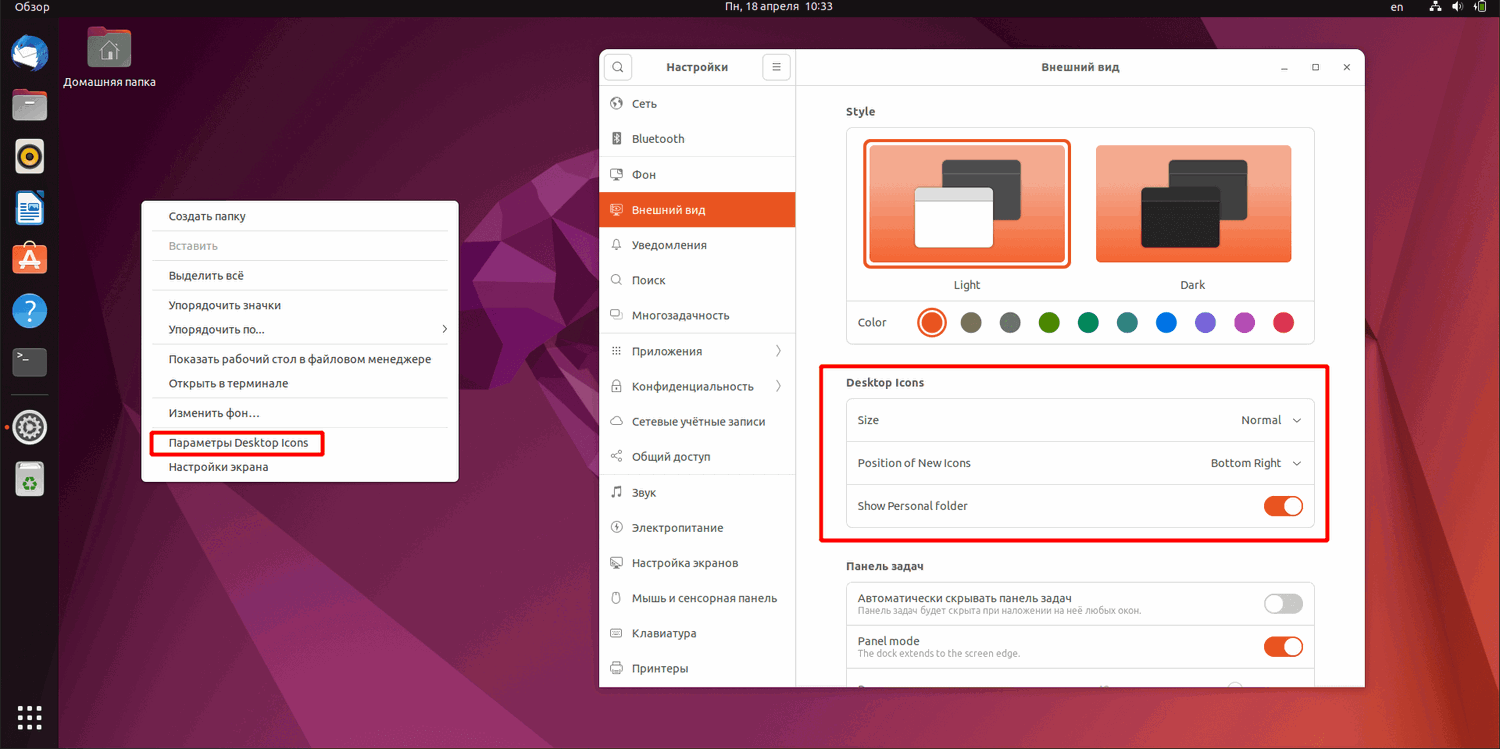Choose Показать рабочий стол в файловом менеджере
1500x749 pixels.
pos(300,359)
